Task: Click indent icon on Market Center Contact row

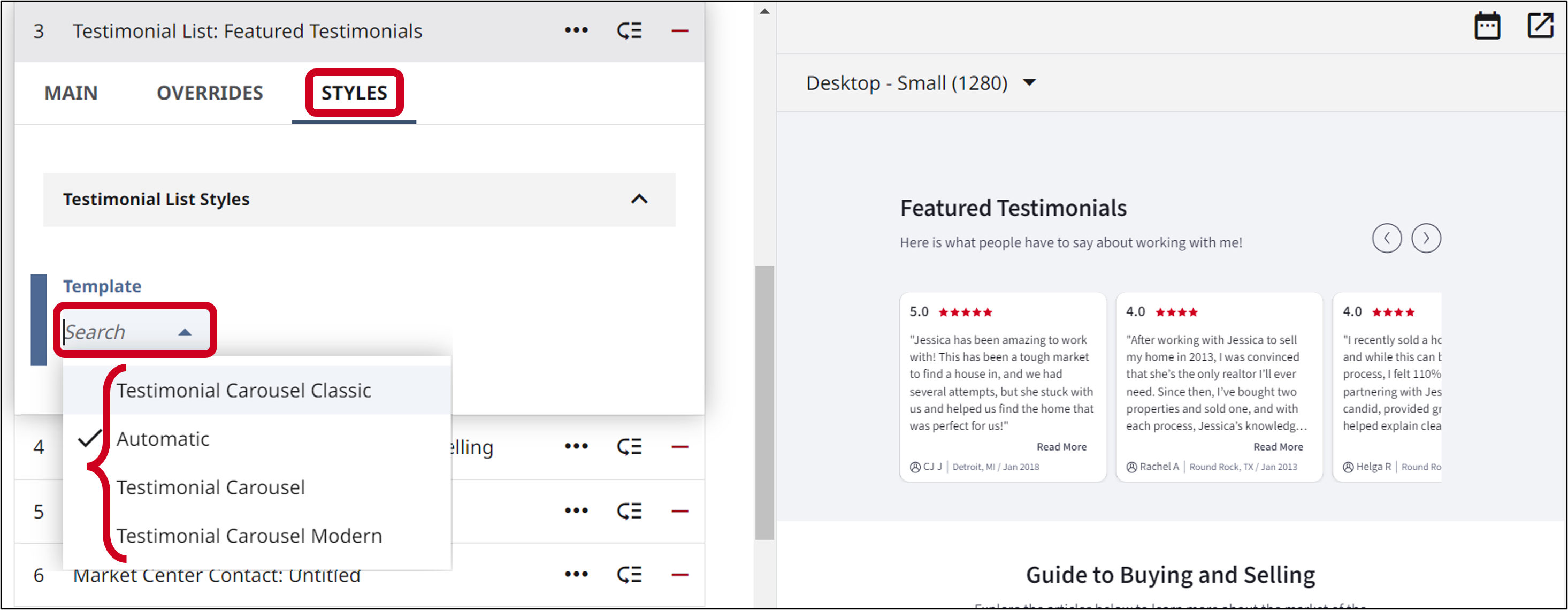Action: (x=629, y=575)
